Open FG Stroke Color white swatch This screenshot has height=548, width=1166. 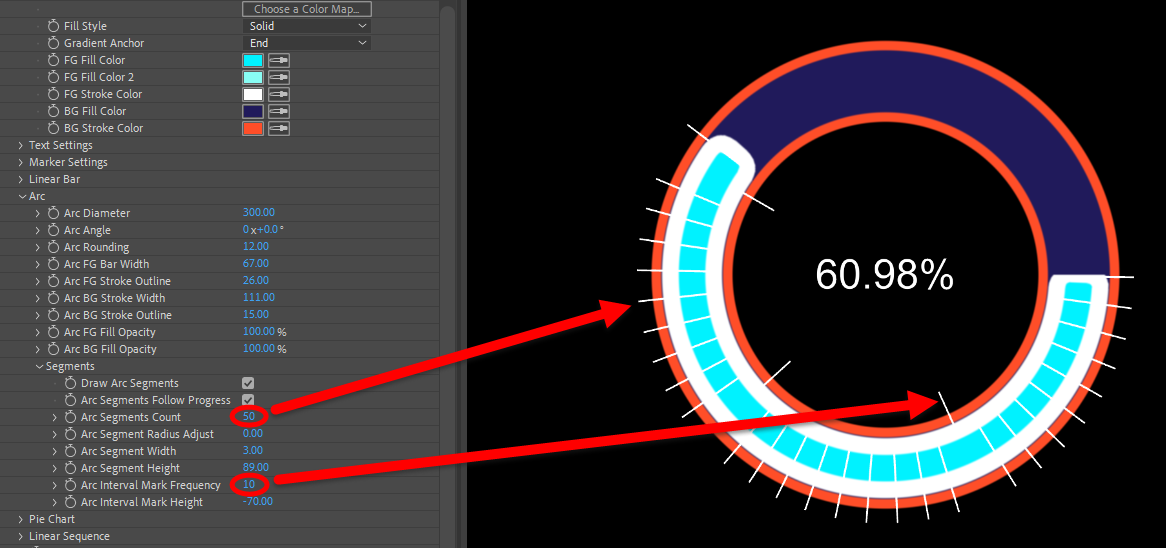253,94
